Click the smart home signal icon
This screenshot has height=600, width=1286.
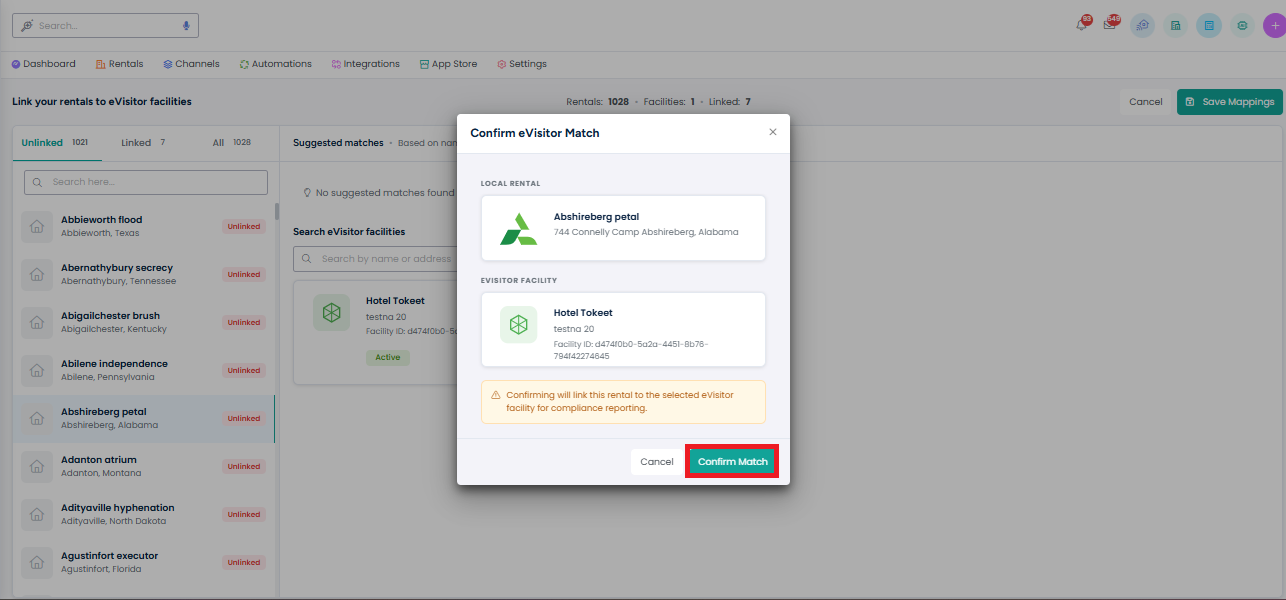1142,25
